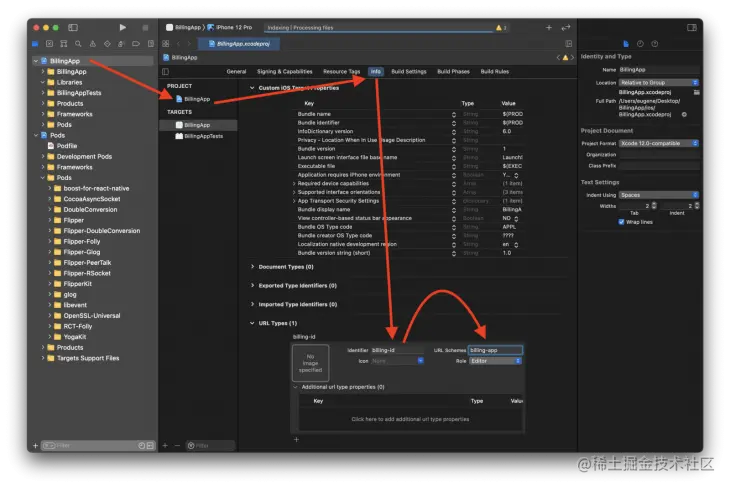Click the warning icon in activity bar
This screenshot has height=488, width=730.
(x=499, y=27)
